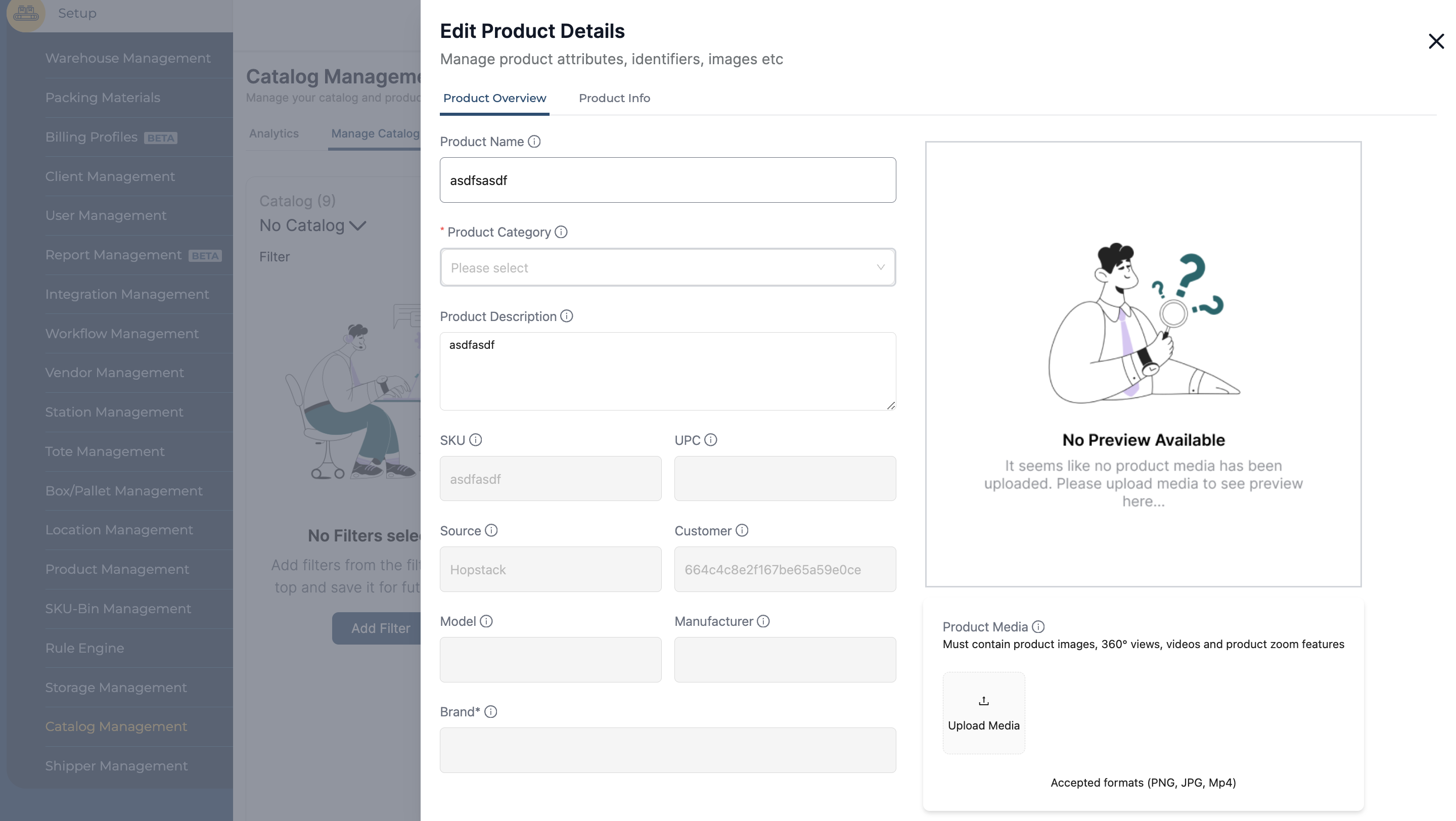Click the SKU info icon
Viewport: 1456px width, 821px height.
click(x=475, y=440)
